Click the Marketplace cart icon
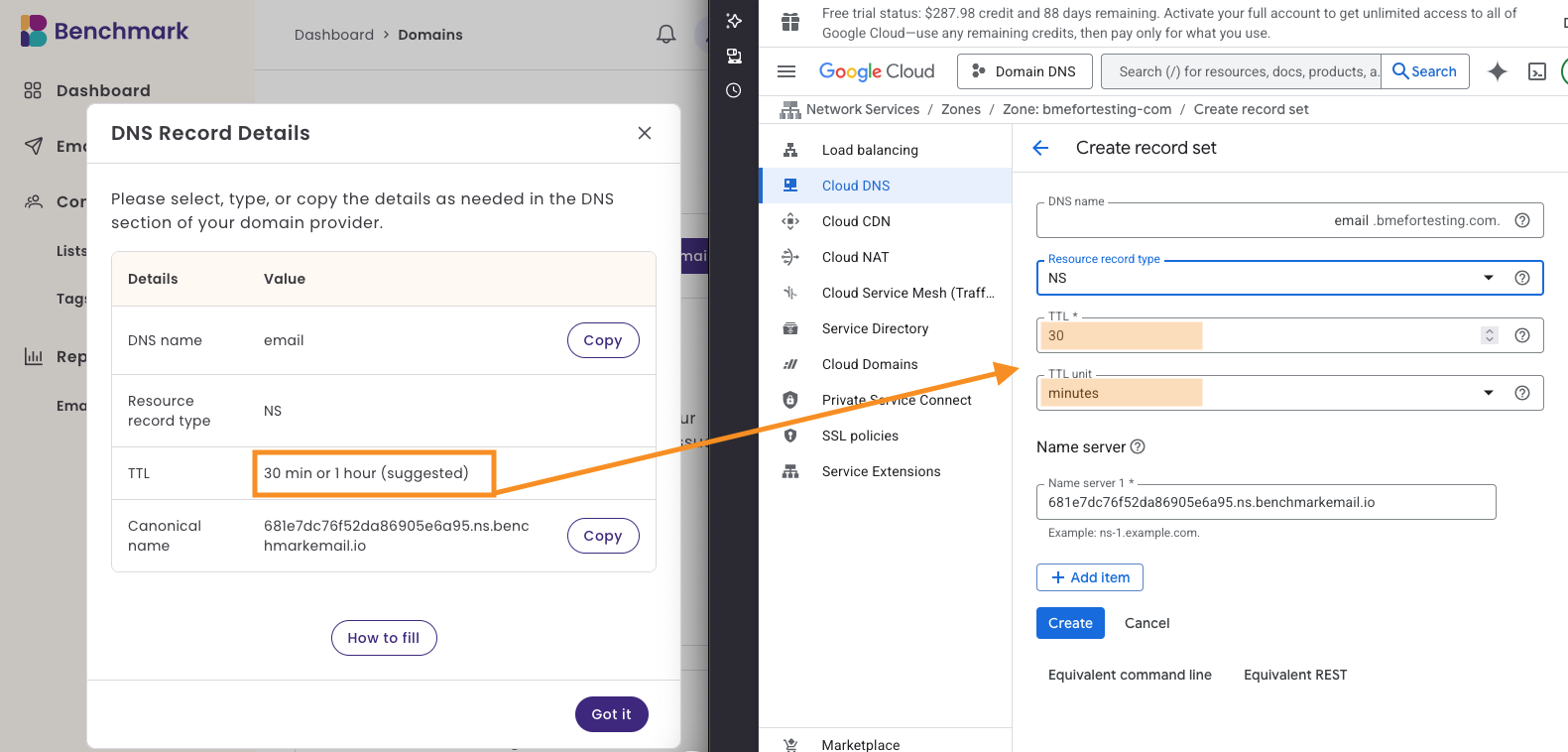Image resolution: width=1568 pixels, height=752 pixels. click(790, 745)
